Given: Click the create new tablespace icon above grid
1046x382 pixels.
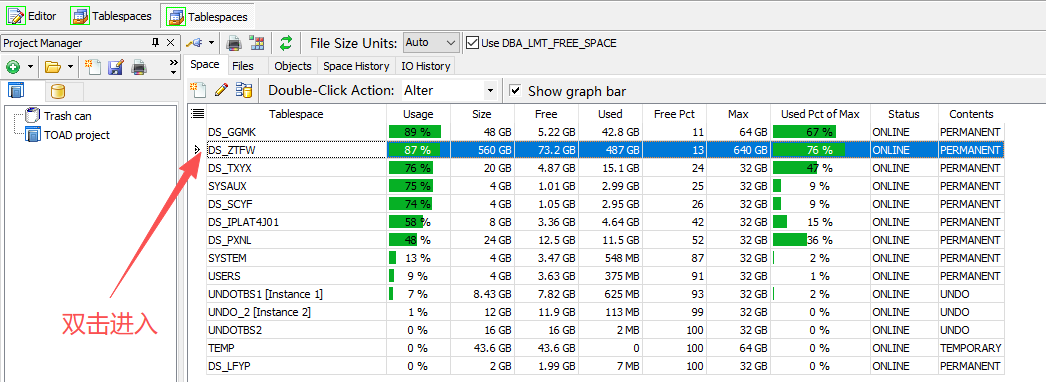Looking at the screenshot, I should [197, 90].
